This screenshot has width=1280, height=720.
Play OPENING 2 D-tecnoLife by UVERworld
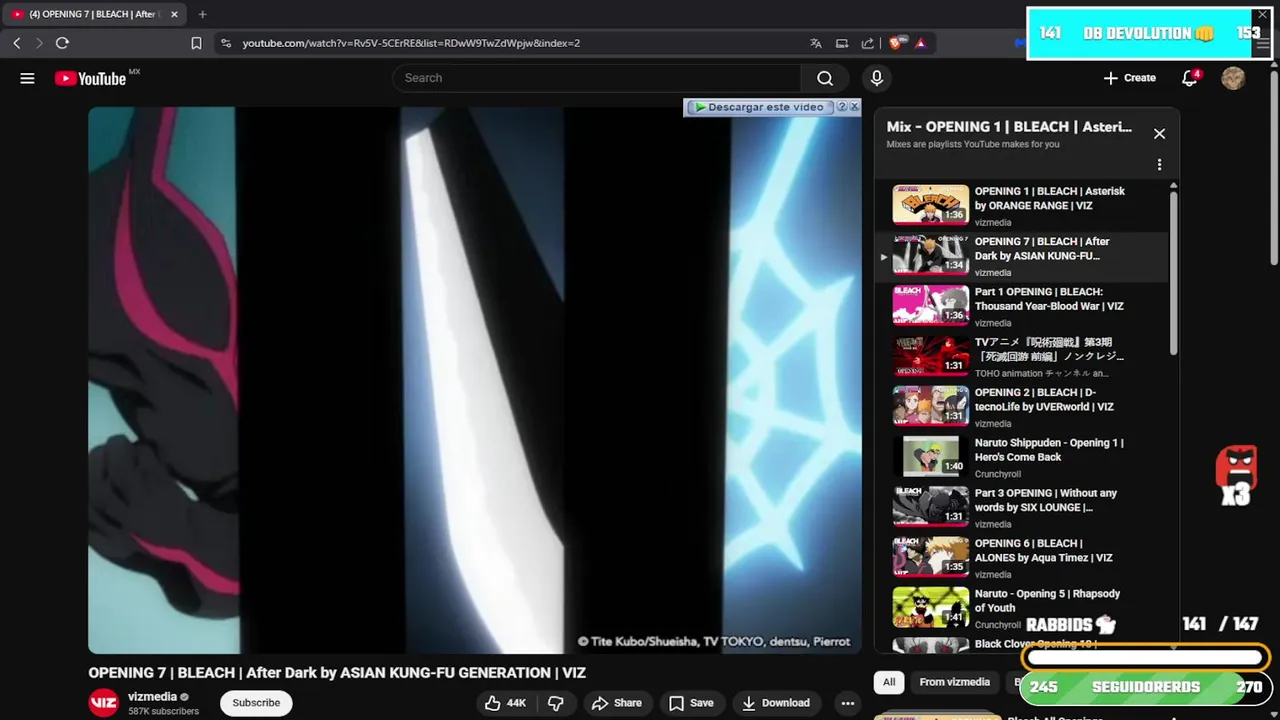point(1023,407)
